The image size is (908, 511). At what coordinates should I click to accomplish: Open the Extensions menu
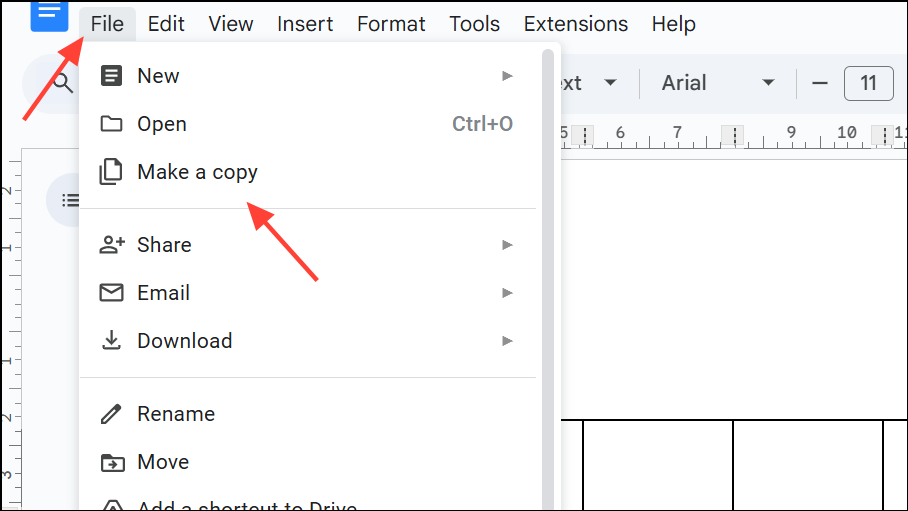coord(576,24)
